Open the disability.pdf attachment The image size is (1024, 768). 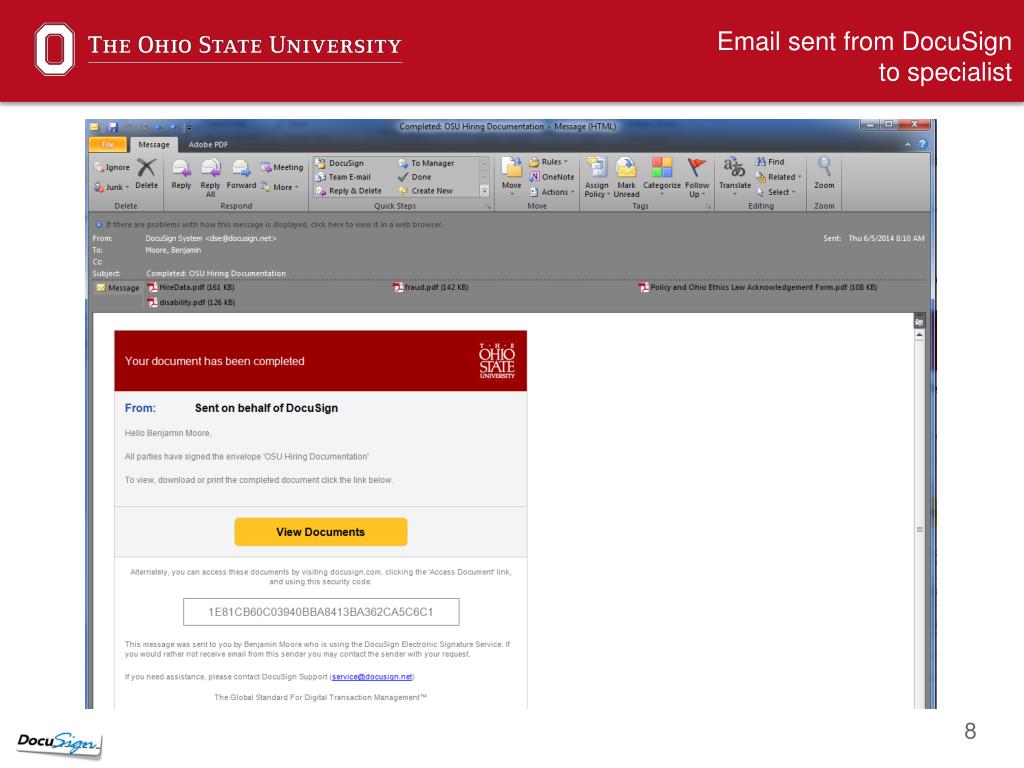(191, 302)
